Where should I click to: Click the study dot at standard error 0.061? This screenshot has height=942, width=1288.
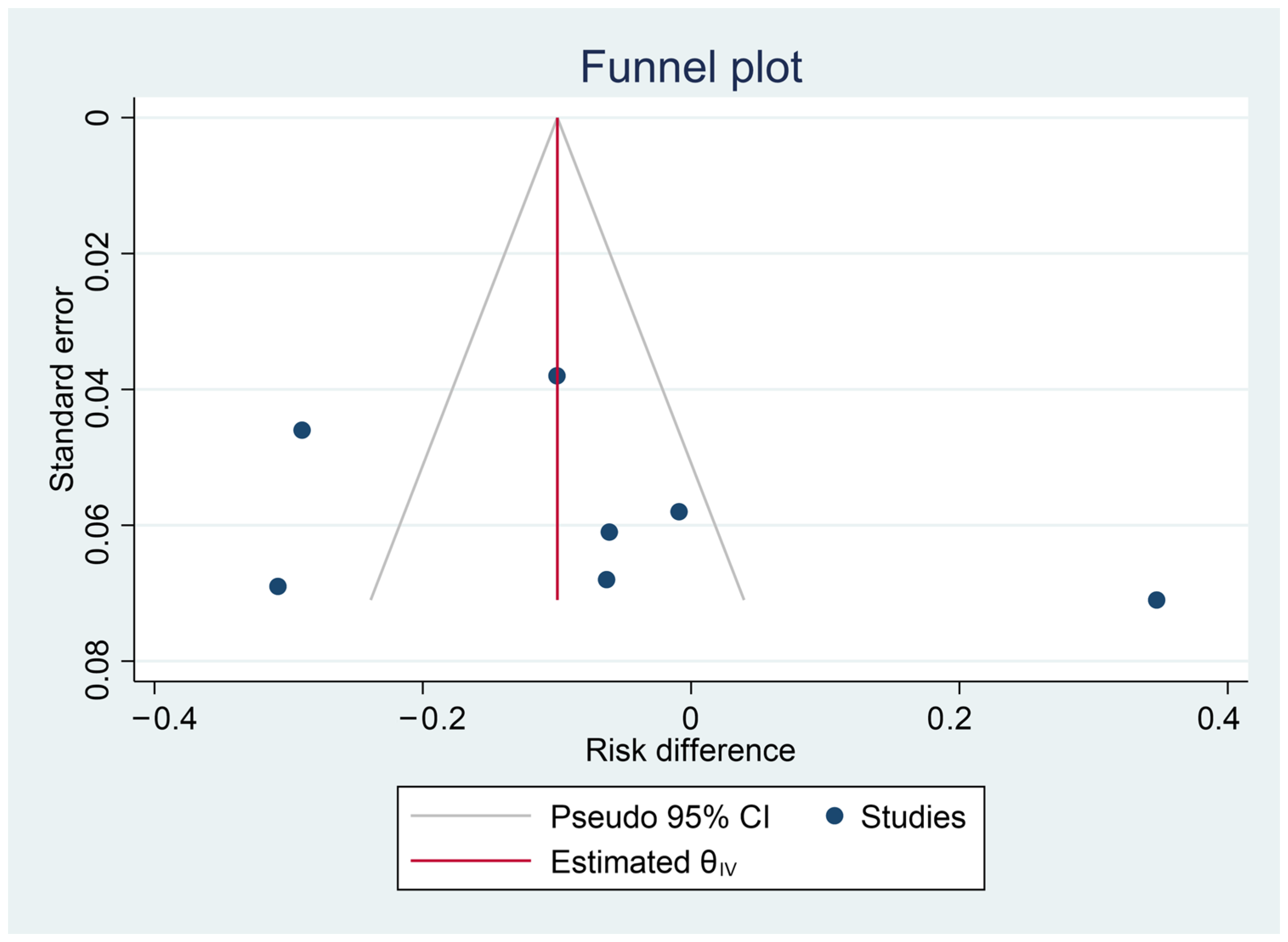pos(609,532)
